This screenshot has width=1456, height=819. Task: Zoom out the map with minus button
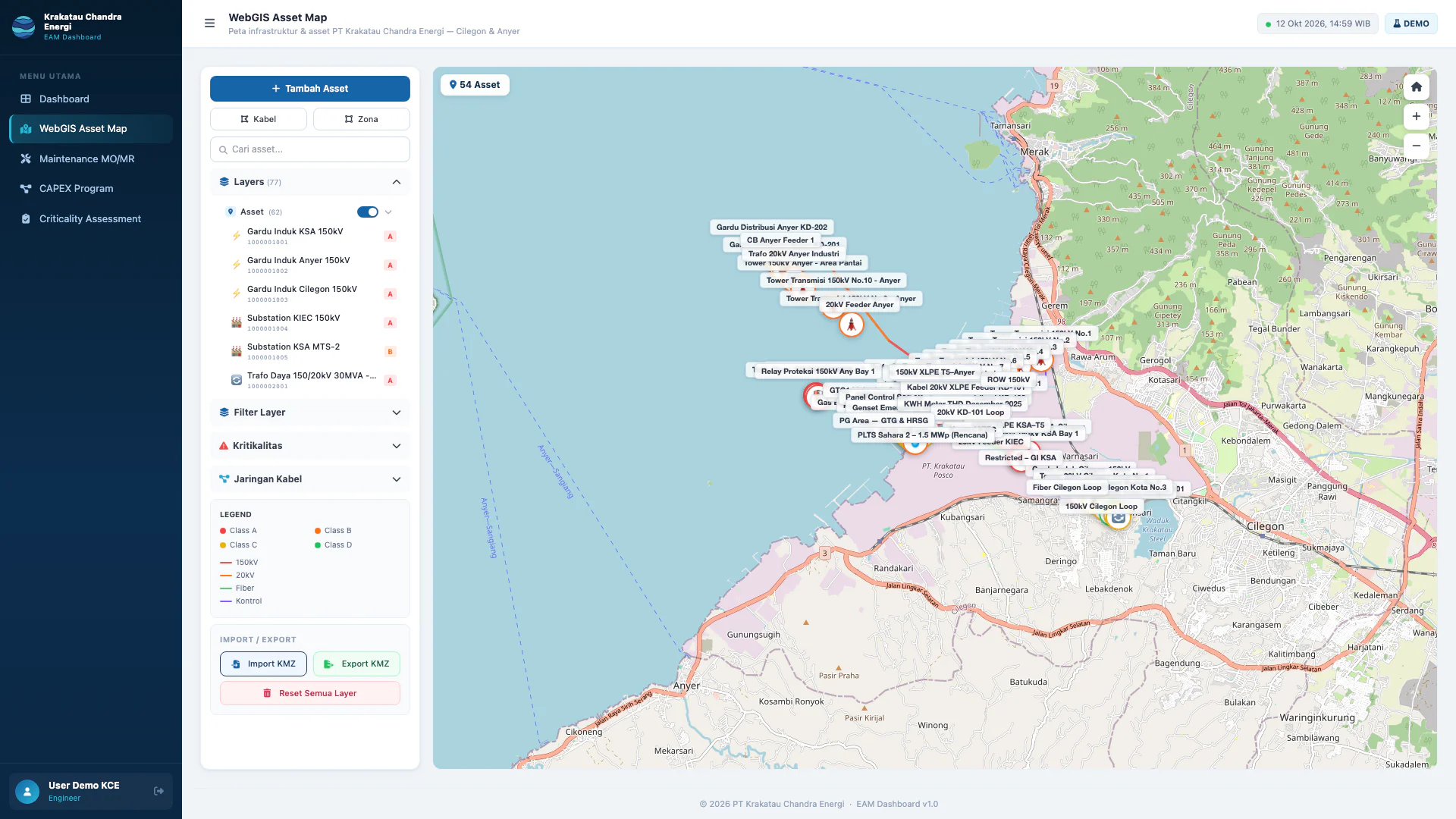[x=1416, y=146]
